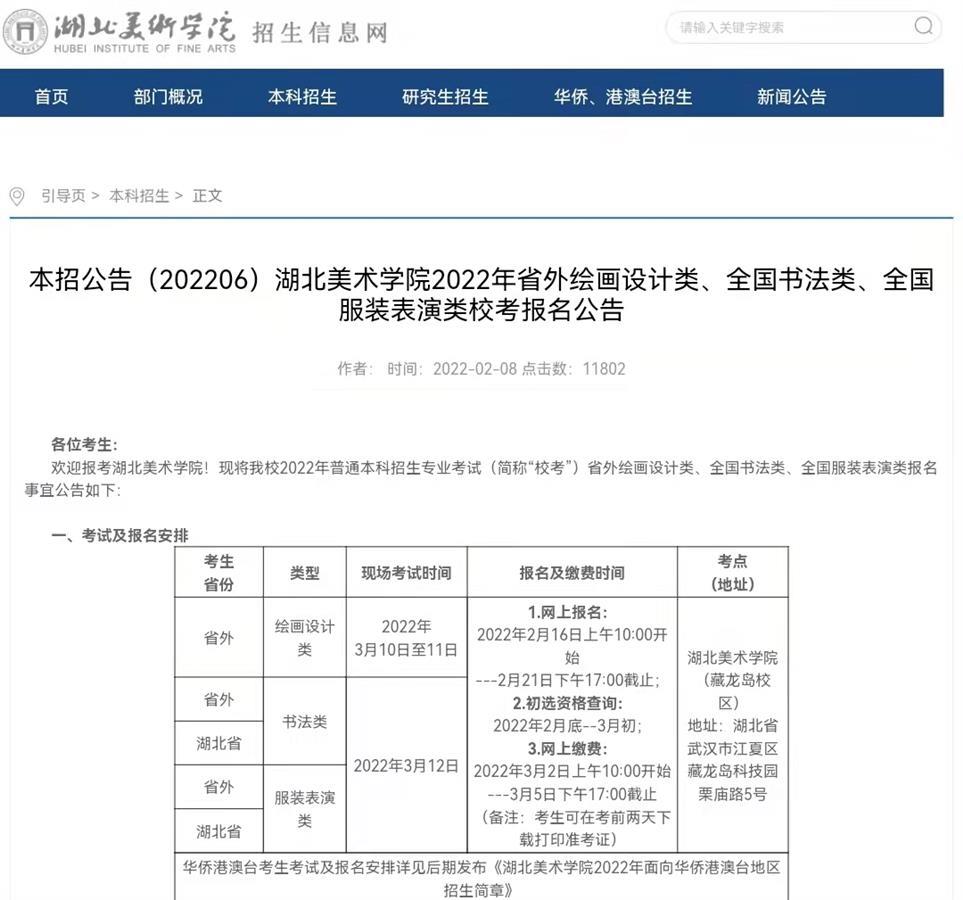The height and width of the screenshot is (900, 963).
Task: Click the 2022年3月10日至11日 cell
Action: pos(406,638)
